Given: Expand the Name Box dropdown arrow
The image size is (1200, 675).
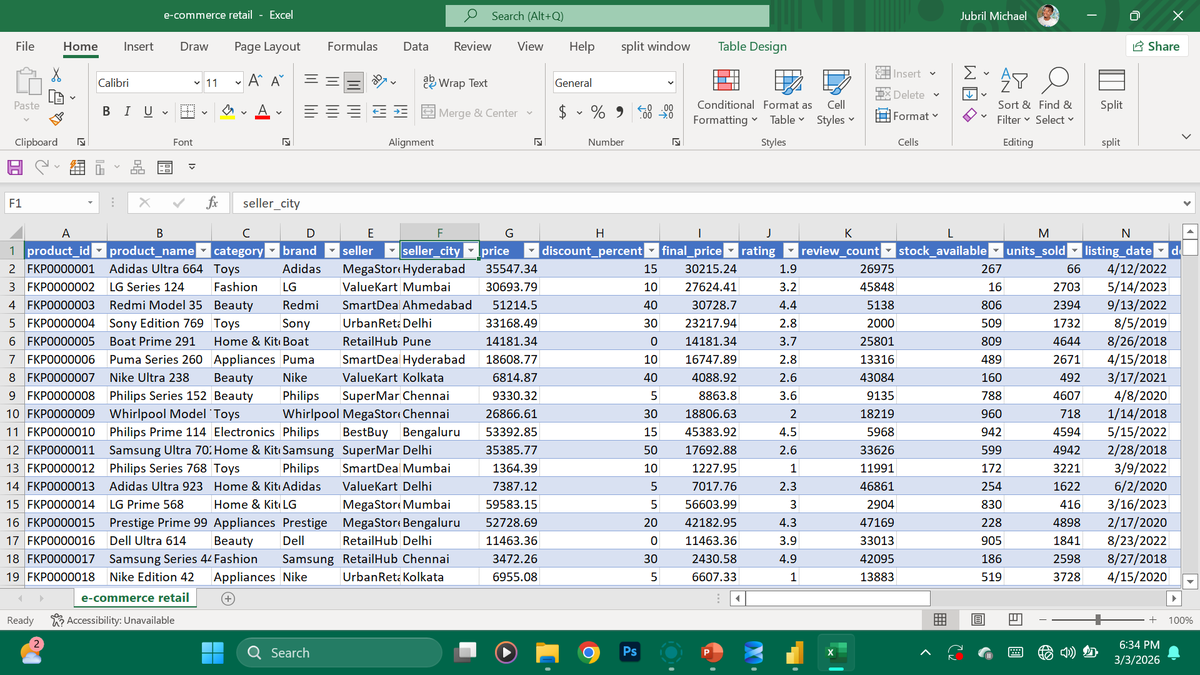Looking at the screenshot, I should [90, 203].
